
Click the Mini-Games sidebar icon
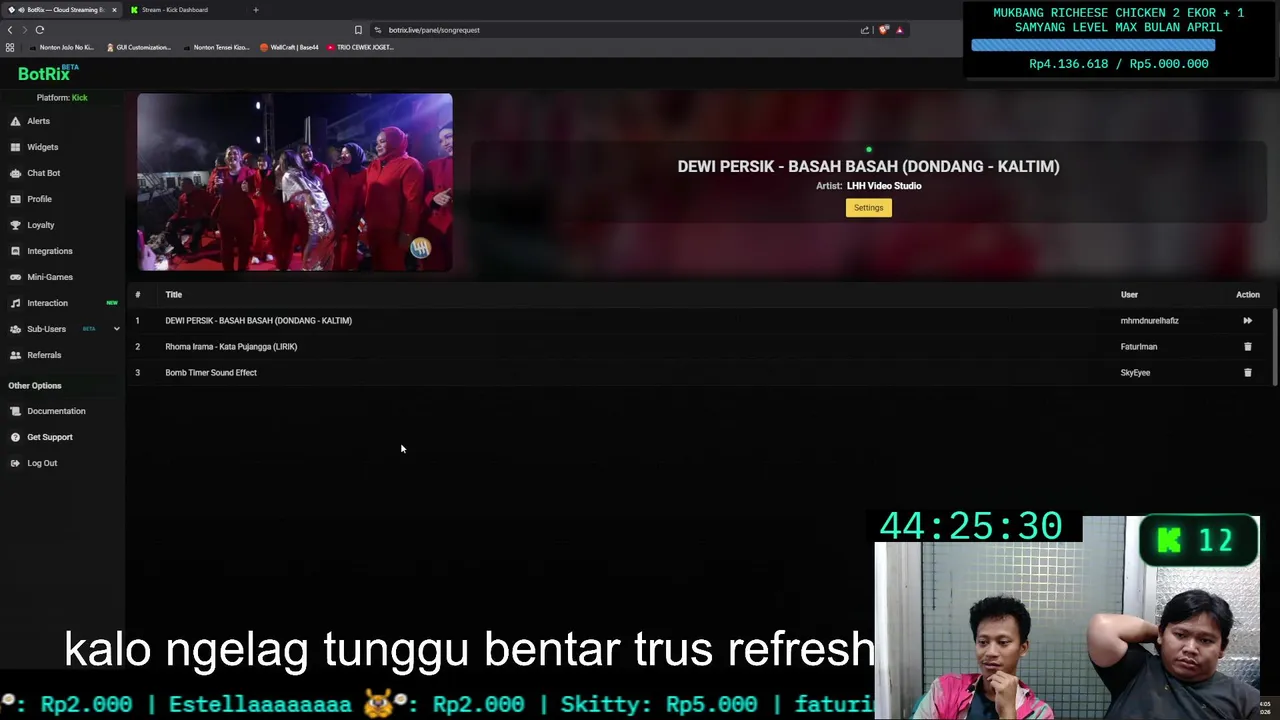click(x=15, y=277)
